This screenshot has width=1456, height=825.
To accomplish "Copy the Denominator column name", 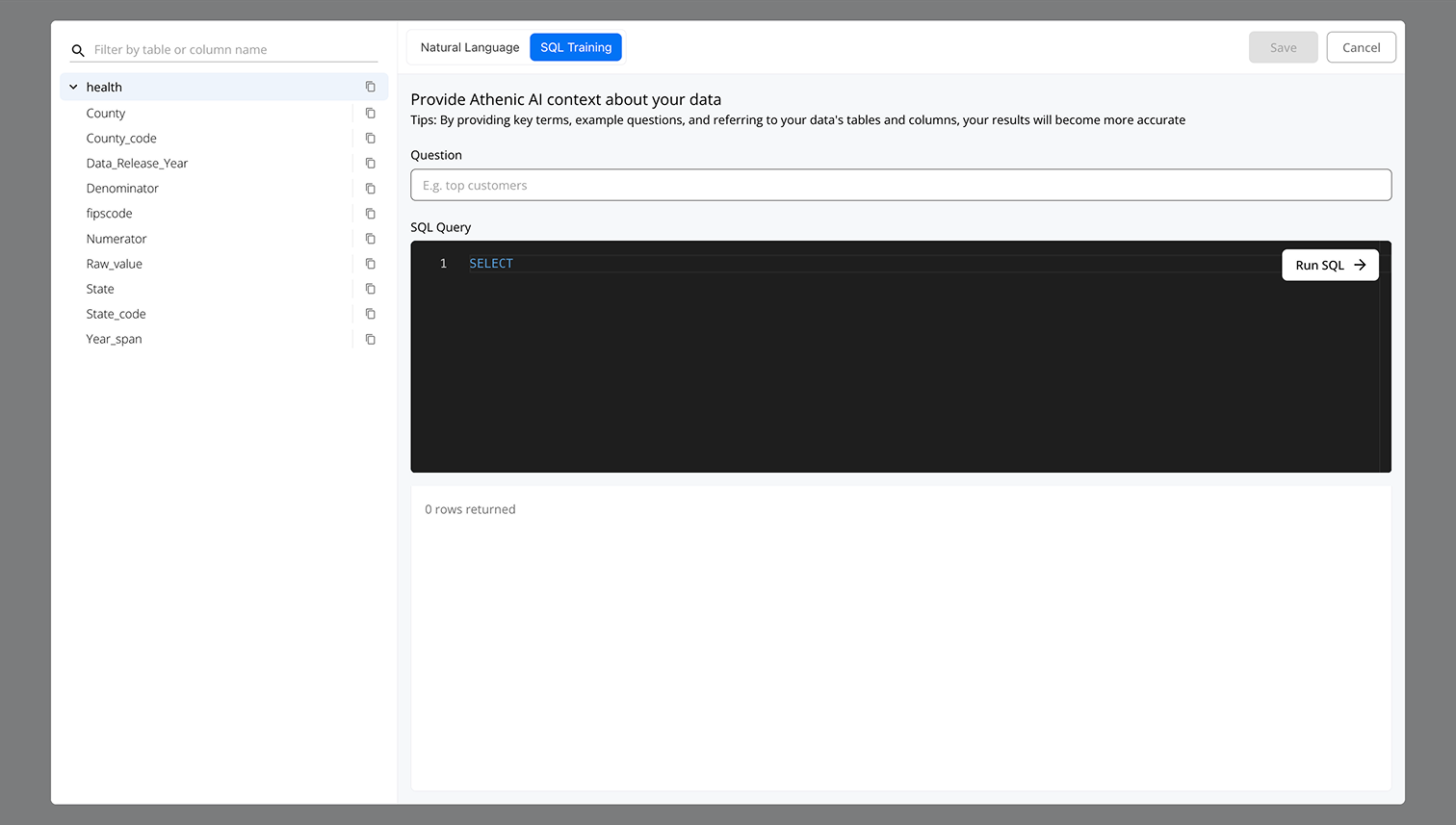I will coord(370,189).
